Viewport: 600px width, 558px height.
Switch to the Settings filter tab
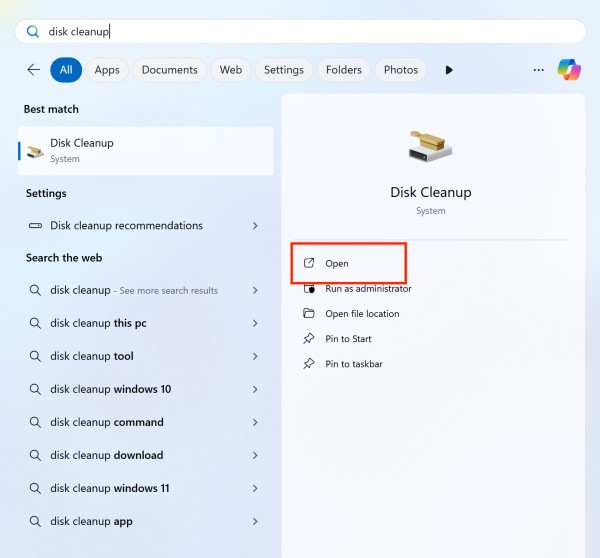[284, 70]
